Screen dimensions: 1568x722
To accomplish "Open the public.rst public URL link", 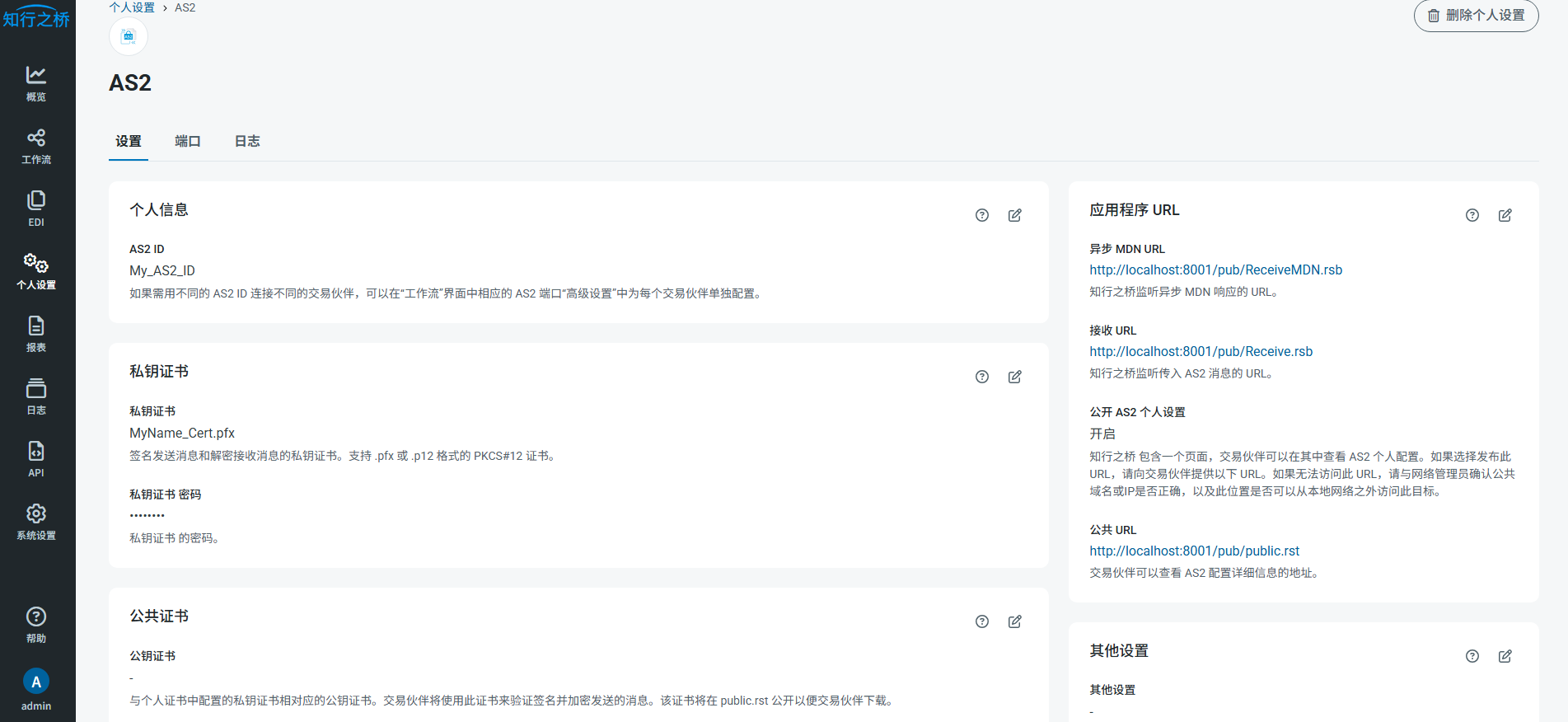I will [1194, 551].
